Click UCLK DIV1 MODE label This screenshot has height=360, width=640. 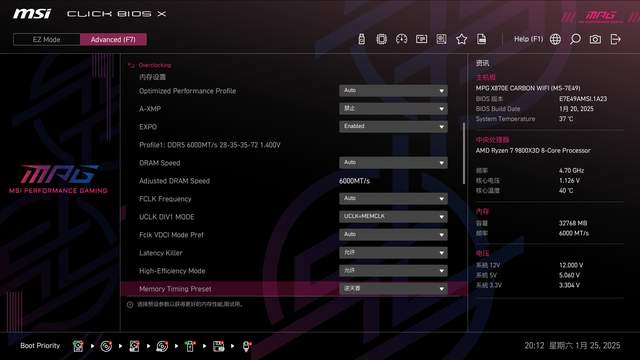167,217
